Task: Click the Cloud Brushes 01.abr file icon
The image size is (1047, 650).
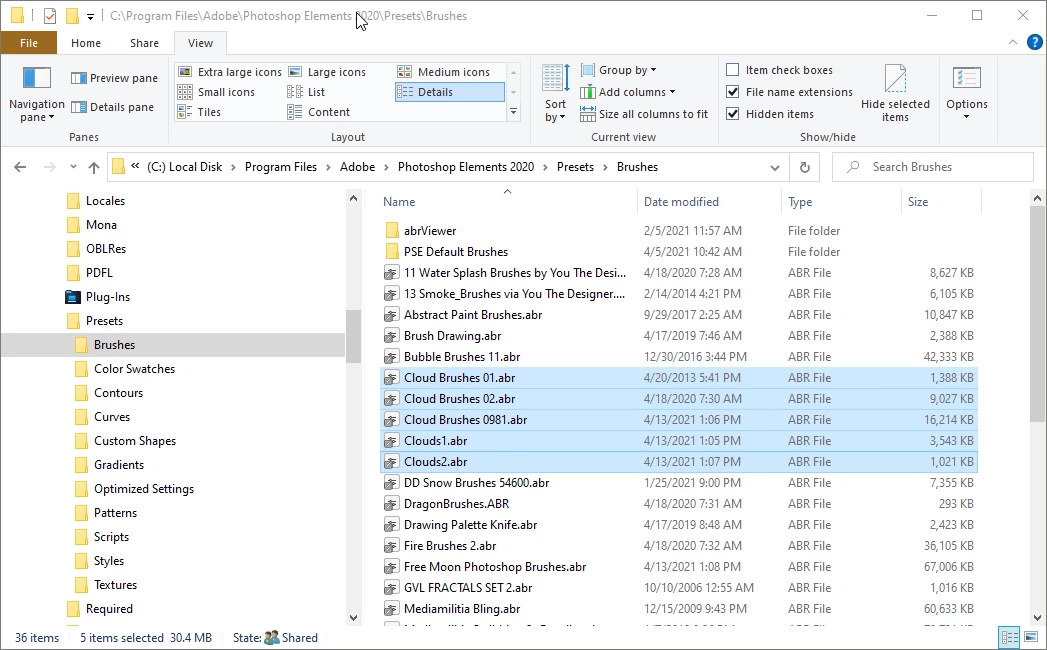Action: click(x=391, y=378)
